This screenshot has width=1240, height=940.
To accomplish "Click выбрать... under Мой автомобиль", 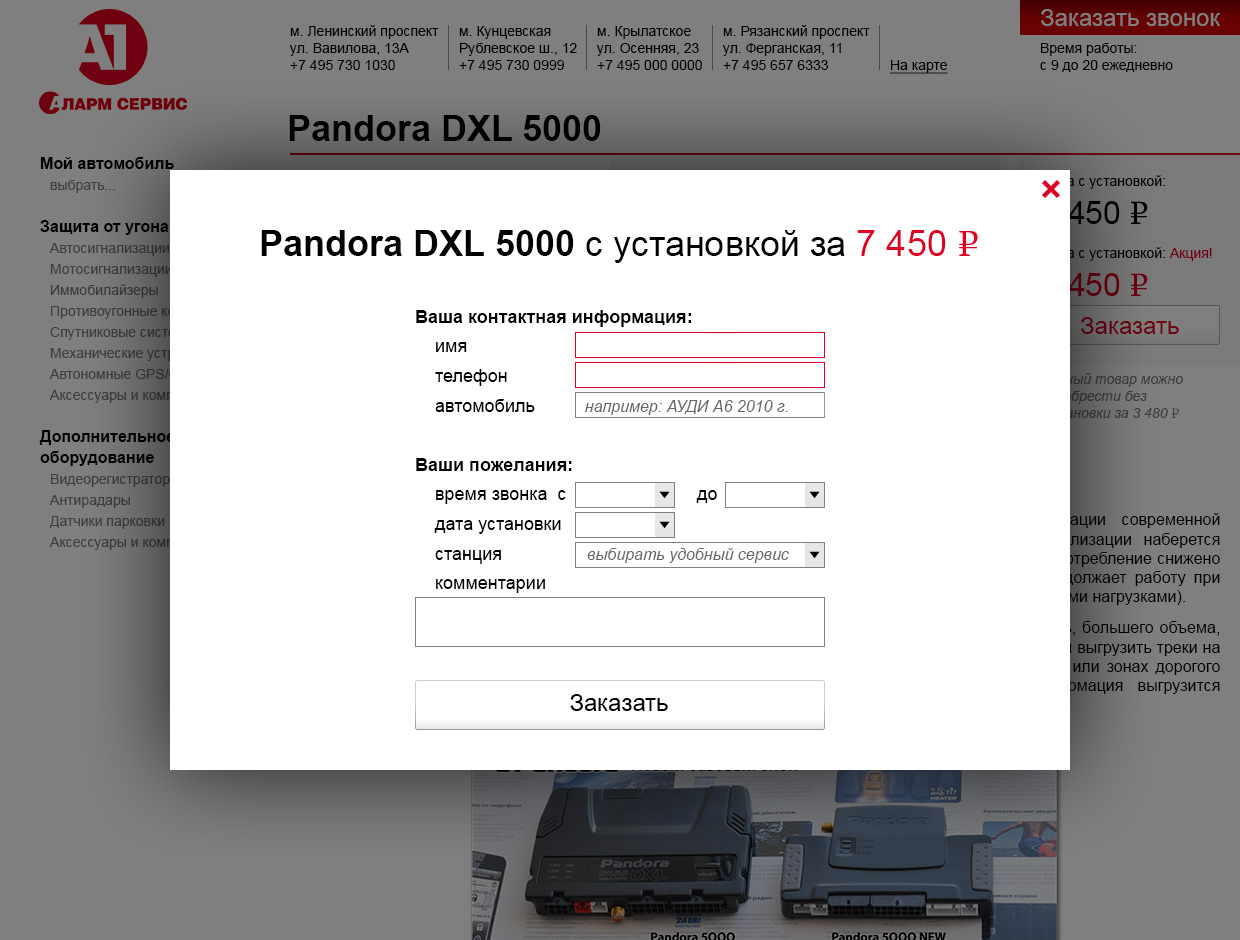I will [83, 185].
